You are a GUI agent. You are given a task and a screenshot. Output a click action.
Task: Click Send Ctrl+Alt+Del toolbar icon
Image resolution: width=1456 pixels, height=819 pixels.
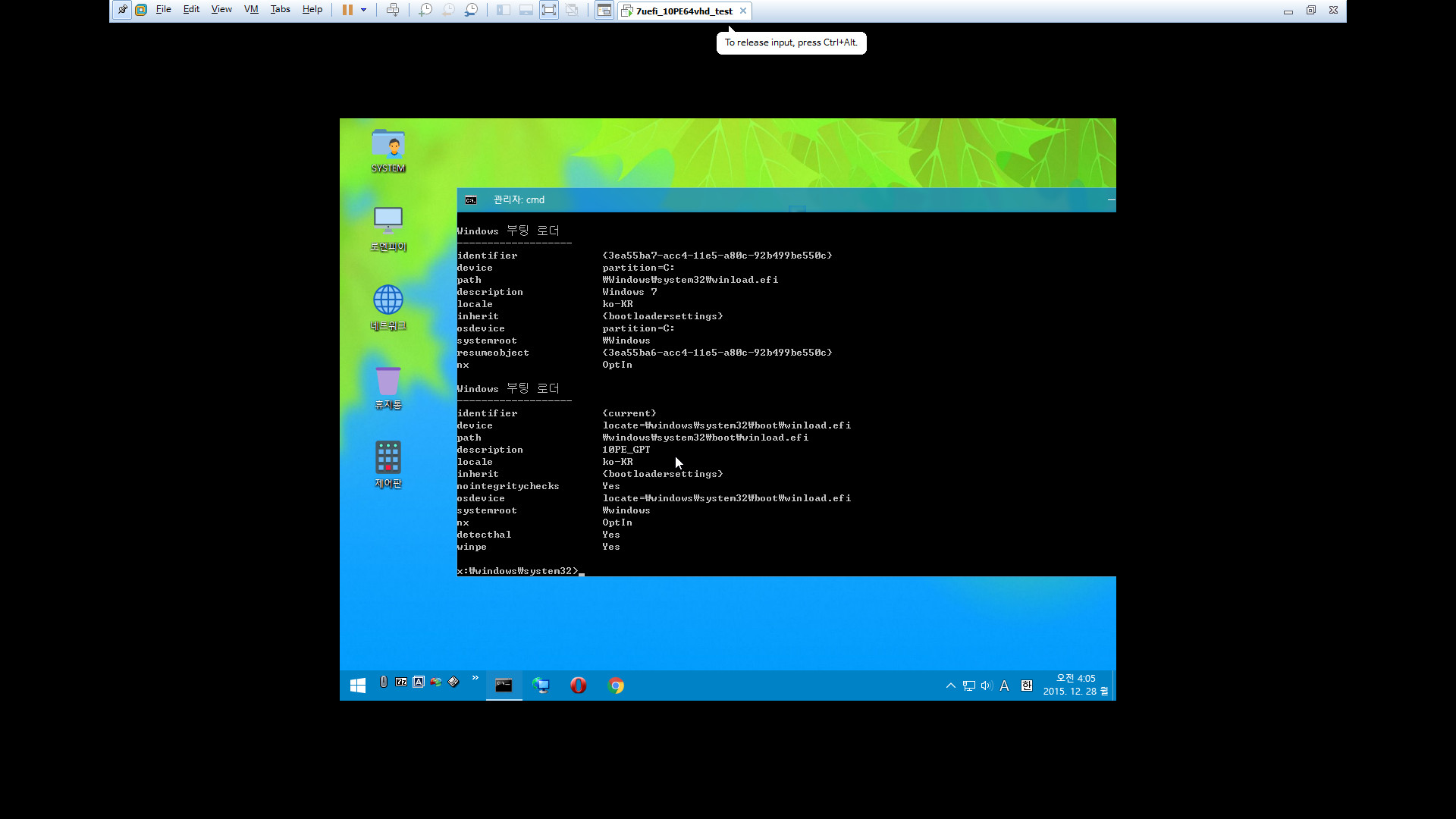tap(393, 10)
